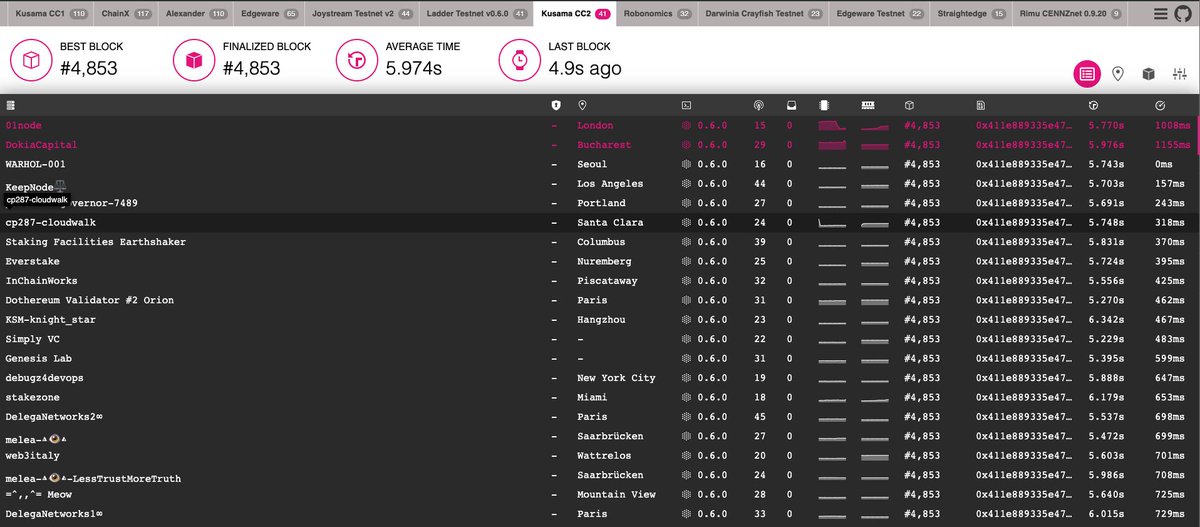The width and height of the screenshot is (1200, 527).
Task: Select WARHOL-001 node name
Action: [x=35, y=165]
